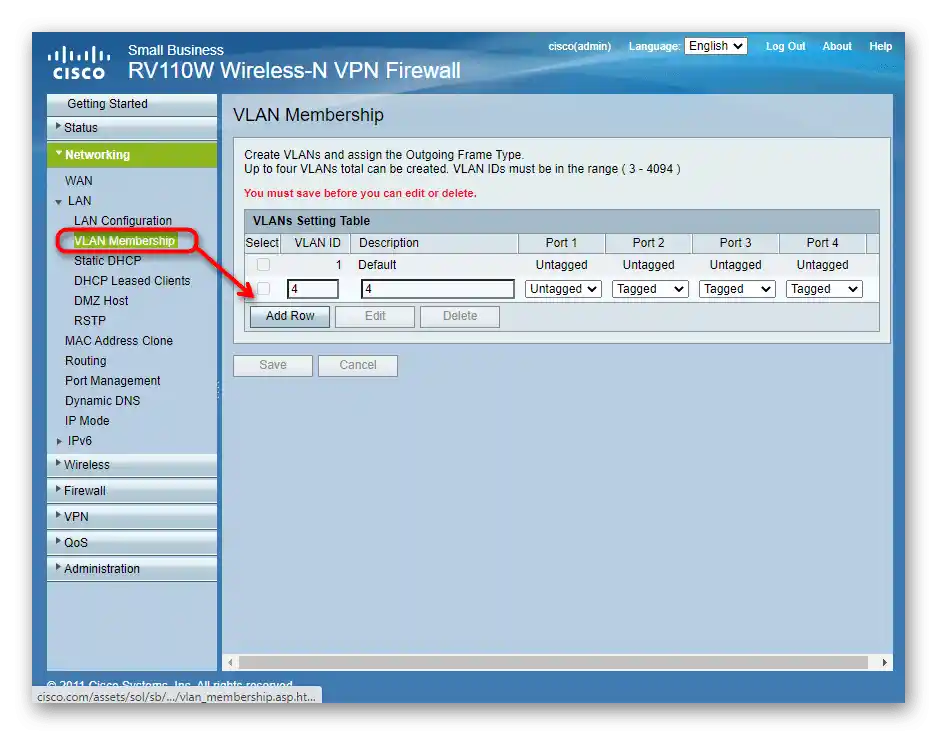Expand the QoS menu section

132,543
